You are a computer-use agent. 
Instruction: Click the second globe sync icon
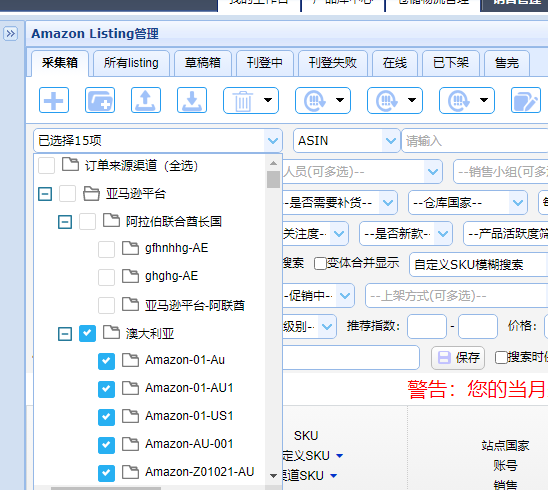click(x=387, y=101)
